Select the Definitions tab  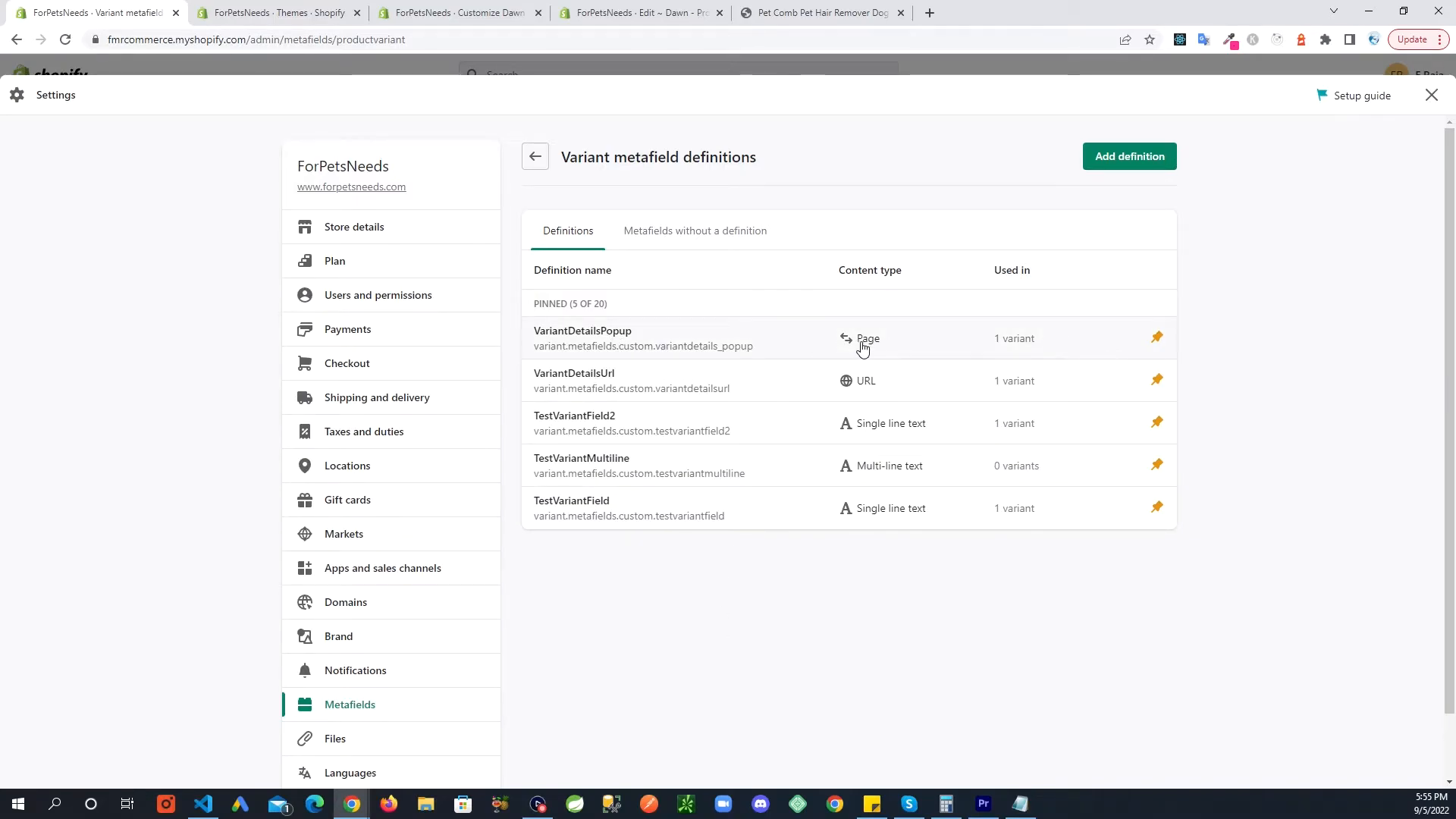(567, 231)
